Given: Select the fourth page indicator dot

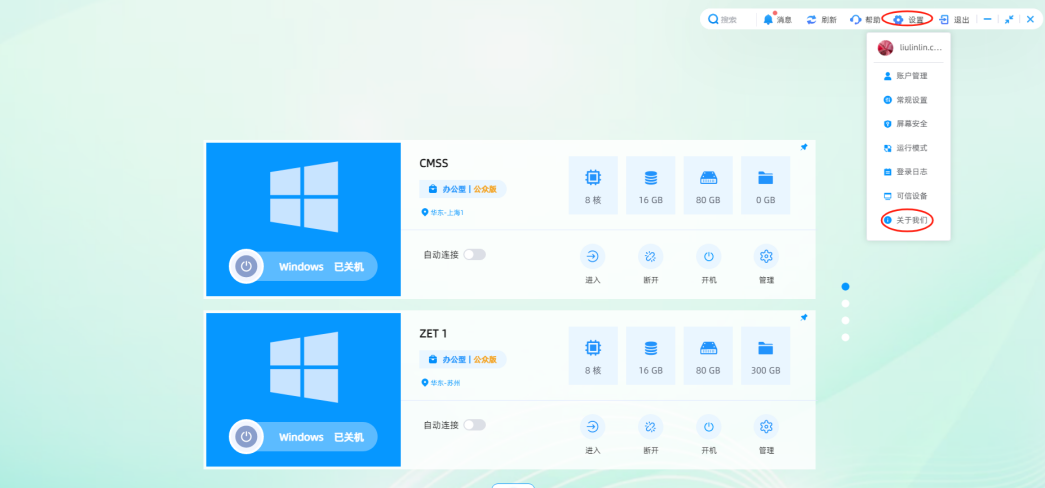Looking at the screenshot, I should (x=846, y=337).
